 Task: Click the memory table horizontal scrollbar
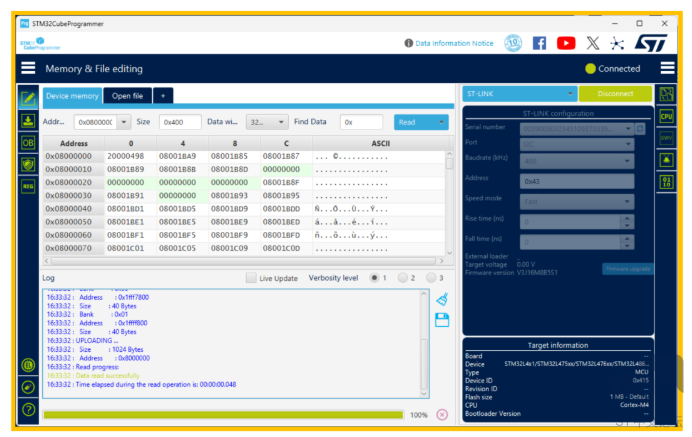tap(244, 261)
